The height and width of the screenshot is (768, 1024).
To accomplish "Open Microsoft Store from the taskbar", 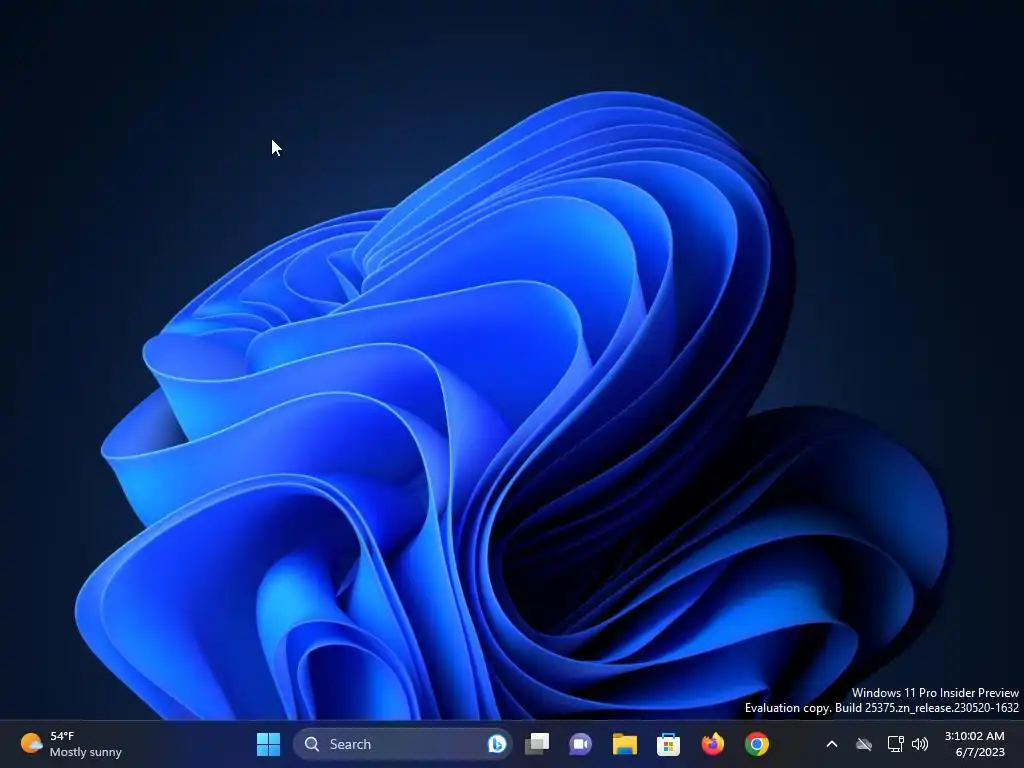I will (668, 744).
